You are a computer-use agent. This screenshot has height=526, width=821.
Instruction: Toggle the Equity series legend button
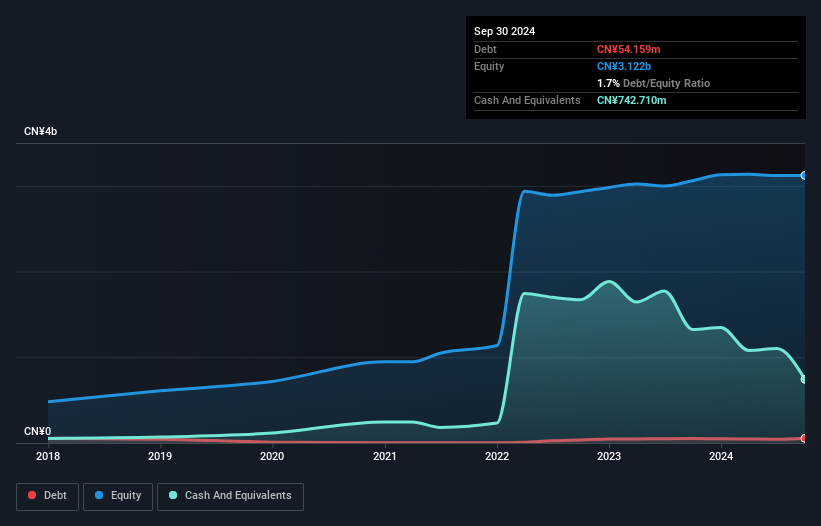[118, 496]
